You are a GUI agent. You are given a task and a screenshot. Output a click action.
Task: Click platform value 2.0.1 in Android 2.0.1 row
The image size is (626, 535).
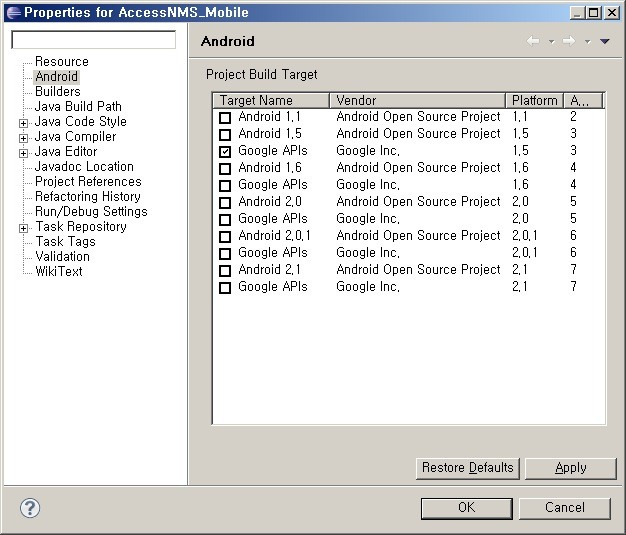point(525,236)
